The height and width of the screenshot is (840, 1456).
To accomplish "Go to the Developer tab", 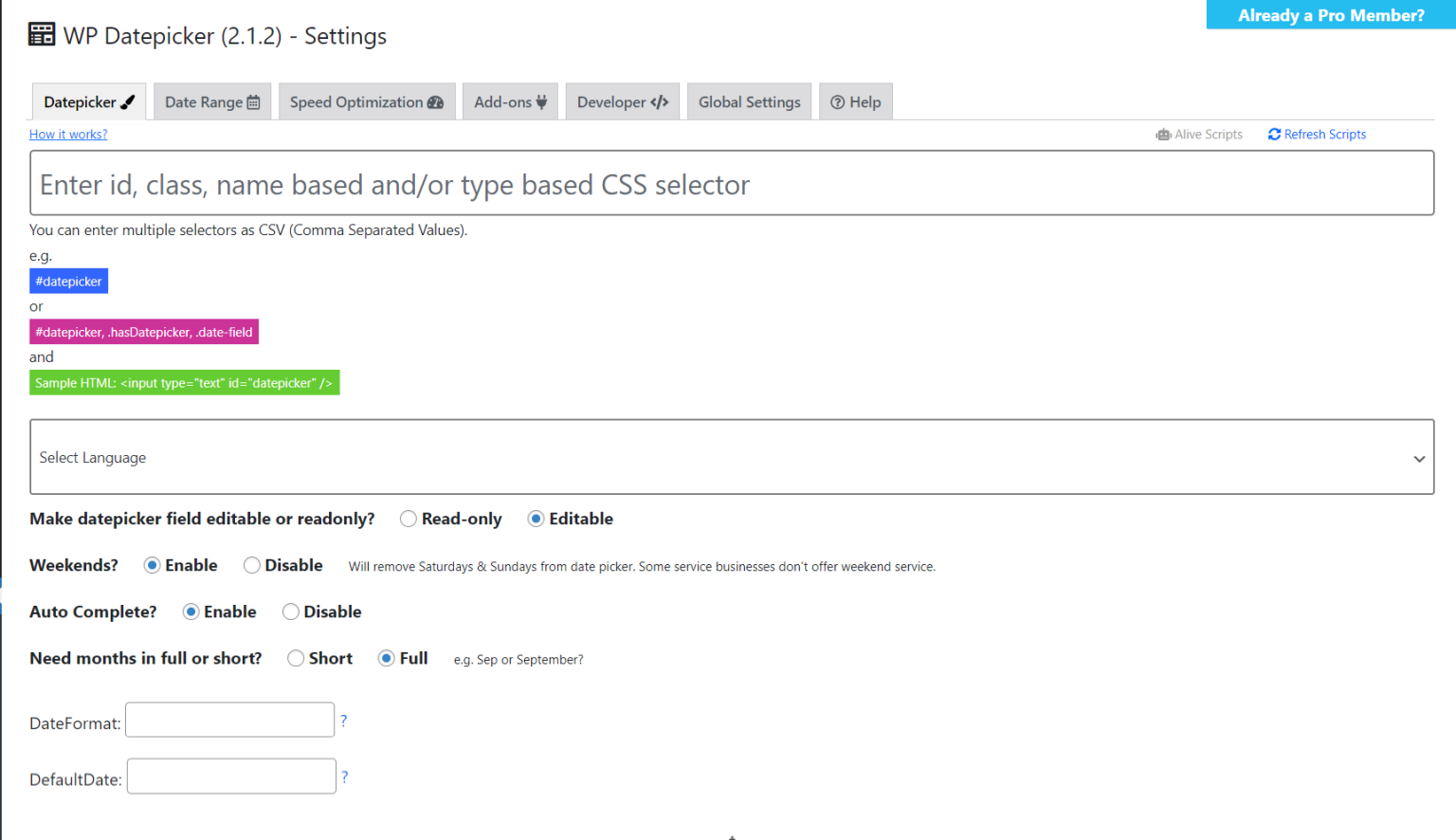I will click(622, 102).
